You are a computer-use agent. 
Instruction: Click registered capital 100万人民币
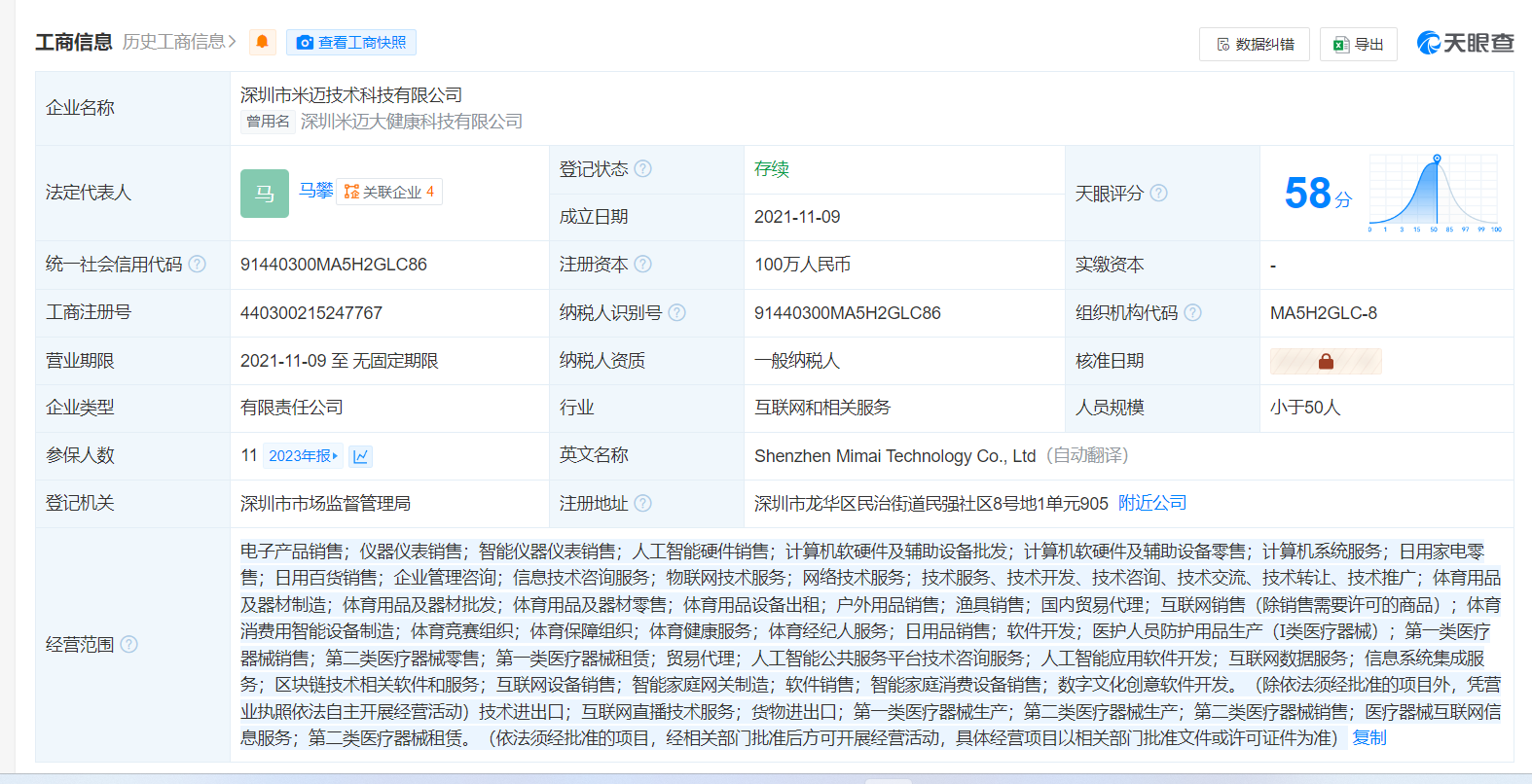pyautogui.click(x=802, y=264)
